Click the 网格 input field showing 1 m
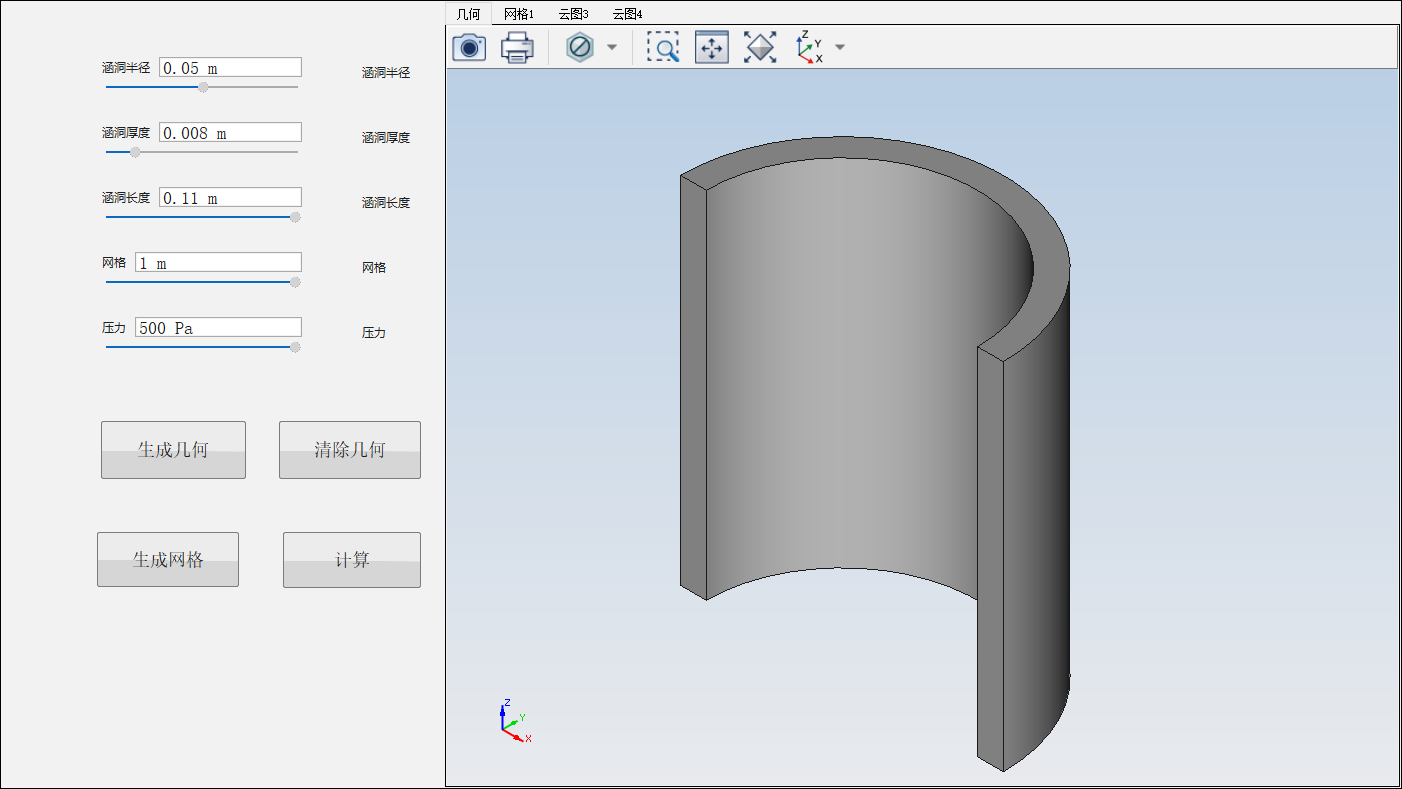Image resolution: width=1402 pixels, height=789 pixels. click(x=218, y=262)
